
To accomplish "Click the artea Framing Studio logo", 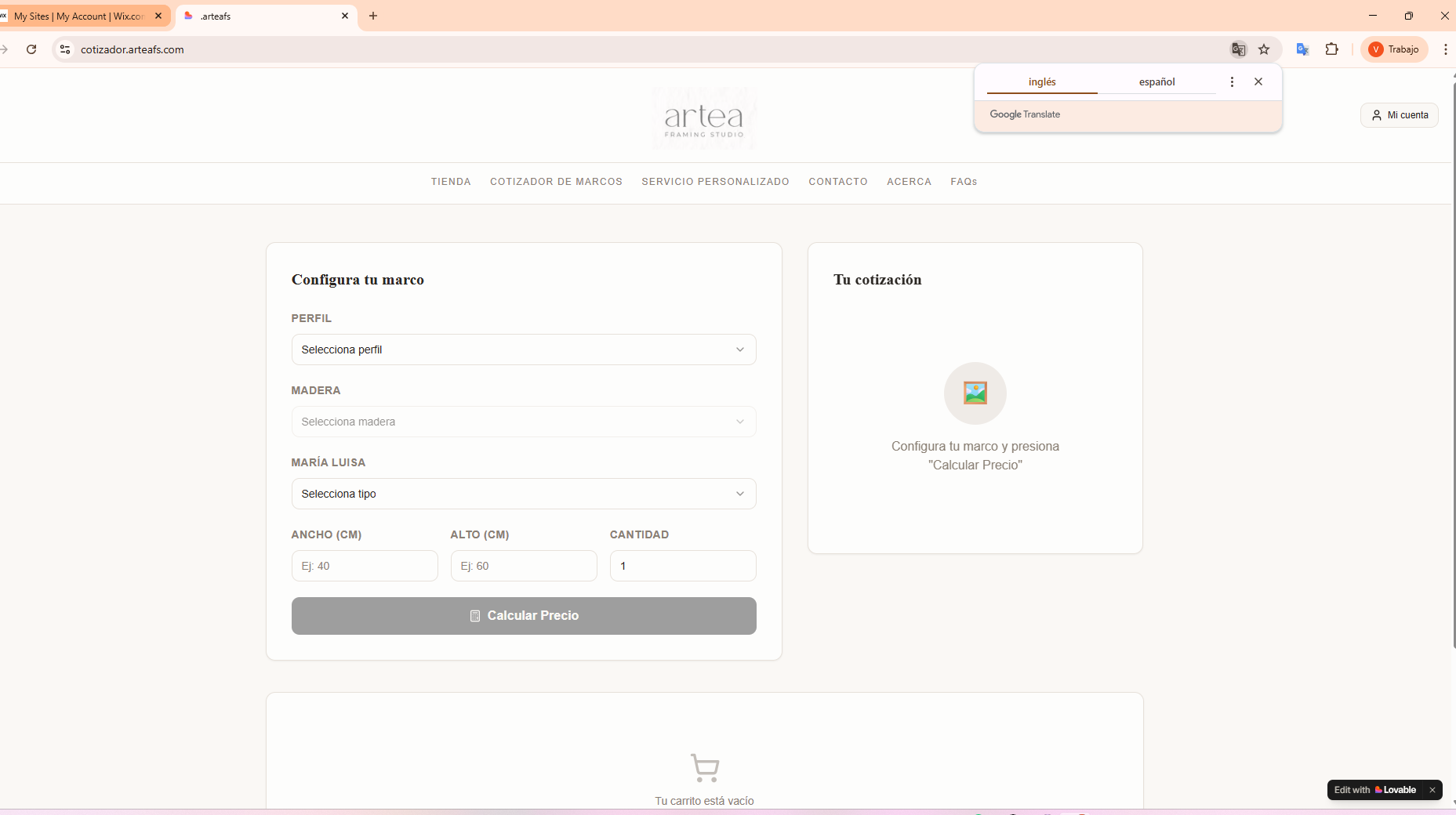I will pos(704,118).
